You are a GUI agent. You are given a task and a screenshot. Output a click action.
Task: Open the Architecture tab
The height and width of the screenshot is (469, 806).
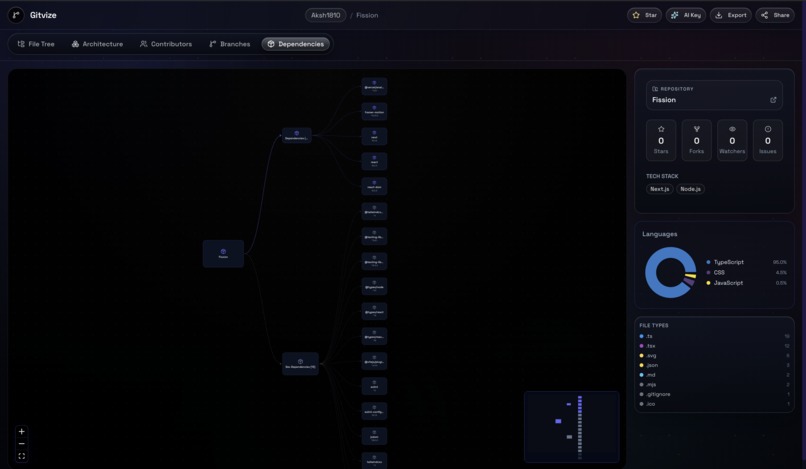(97, 44)
